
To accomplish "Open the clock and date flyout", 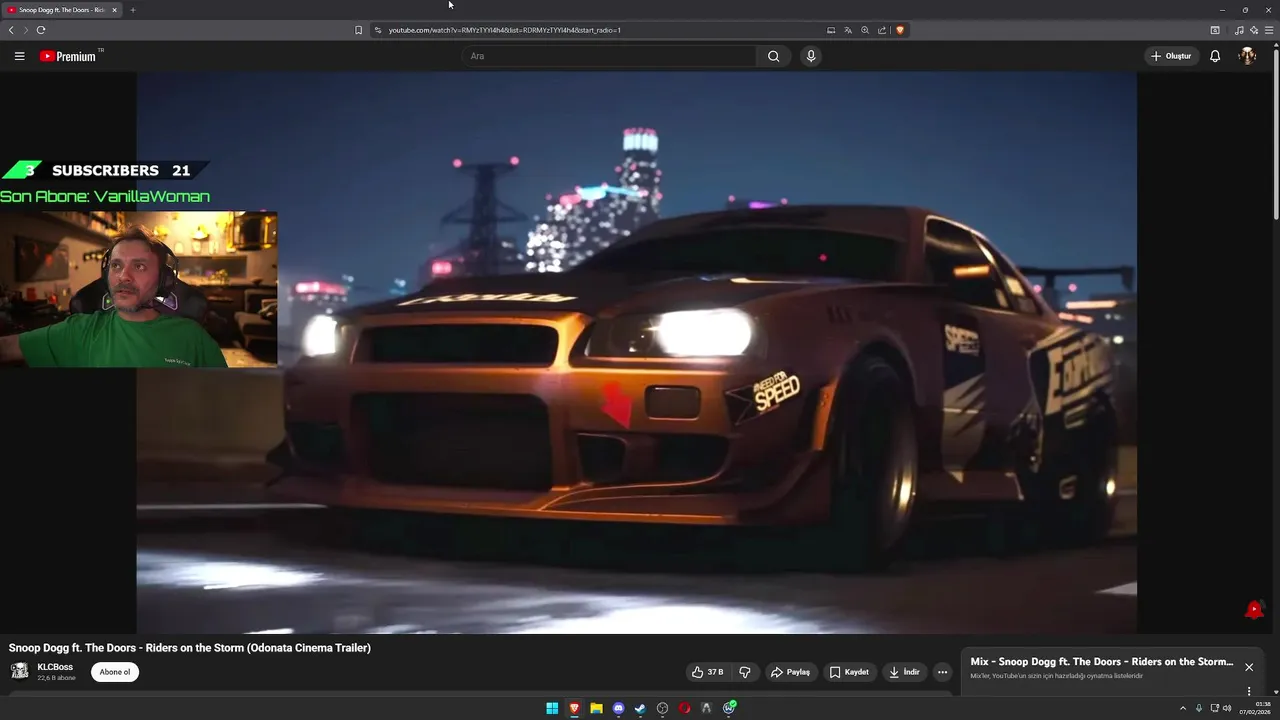I will pyautogui.click(x=1255, y=708).
